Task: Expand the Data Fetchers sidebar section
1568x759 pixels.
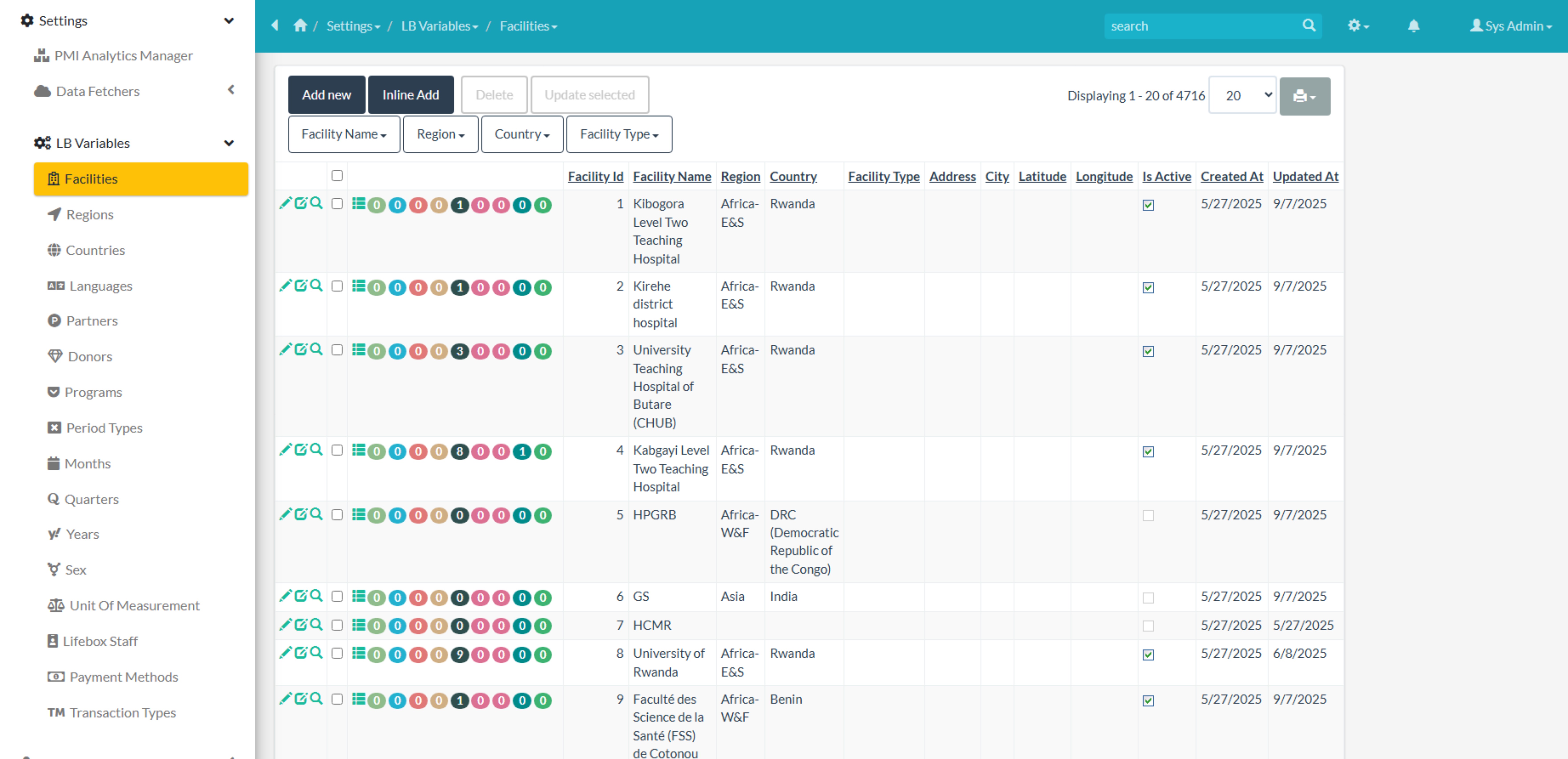Action: point(231,90)
